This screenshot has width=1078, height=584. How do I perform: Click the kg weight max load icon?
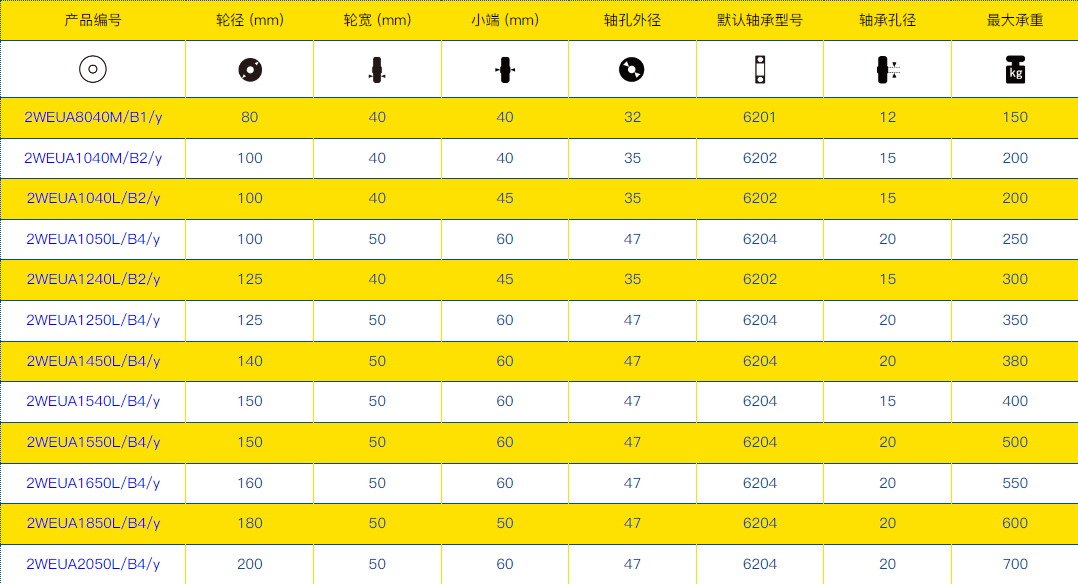point(1015,69)
